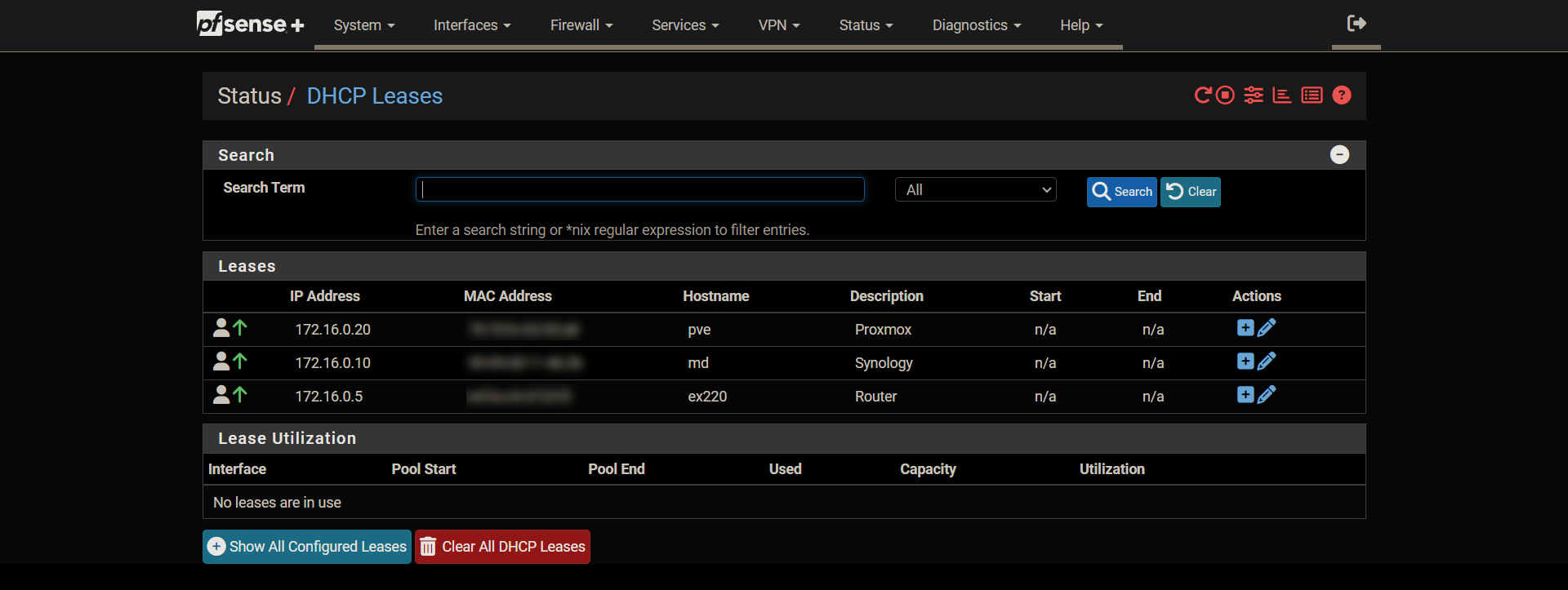Open the Interfaces menu
This screenshot has height=590, width=1568.
(472, 25)
